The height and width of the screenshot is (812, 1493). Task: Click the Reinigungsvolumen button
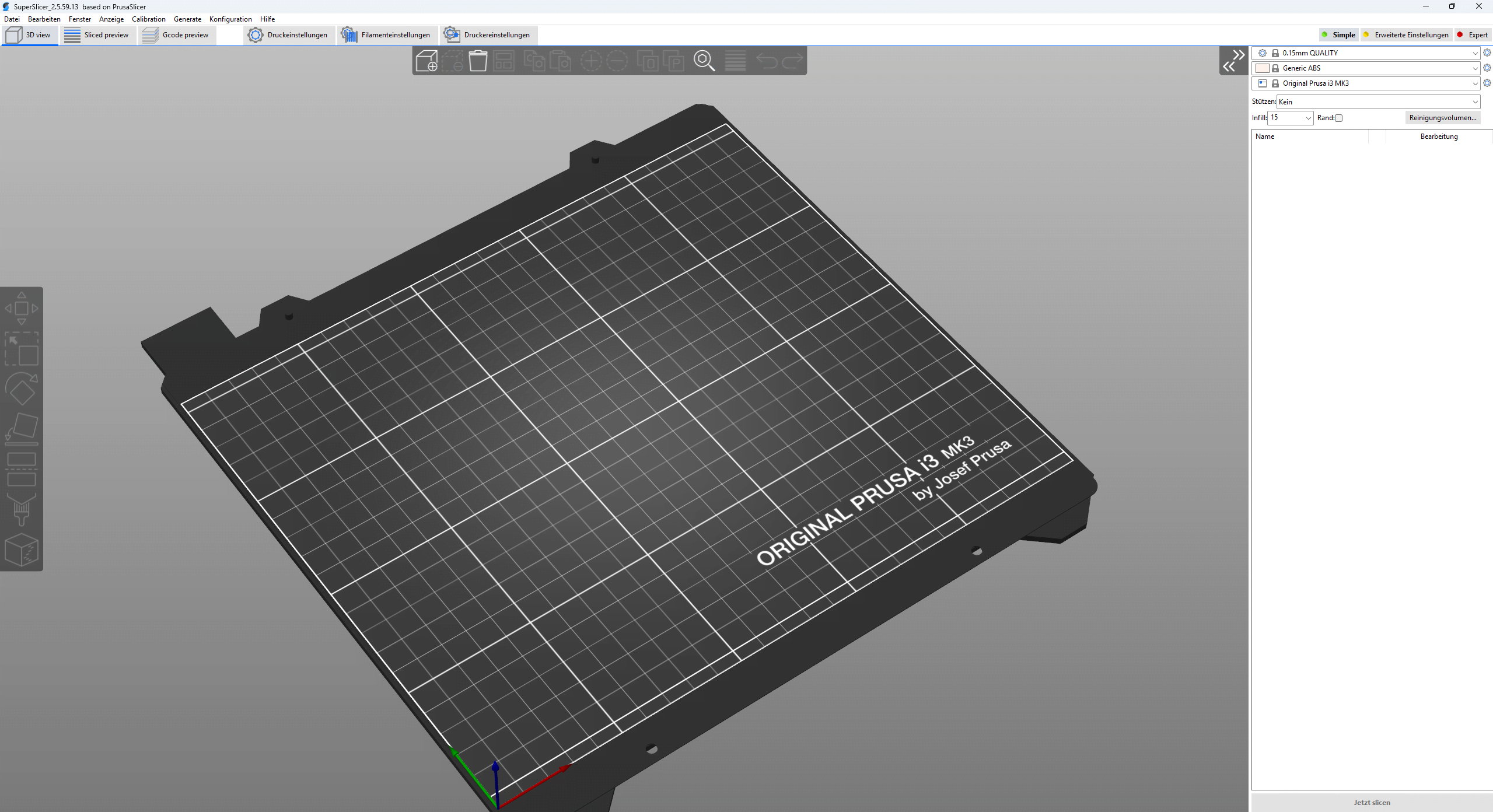point(1442,118)
